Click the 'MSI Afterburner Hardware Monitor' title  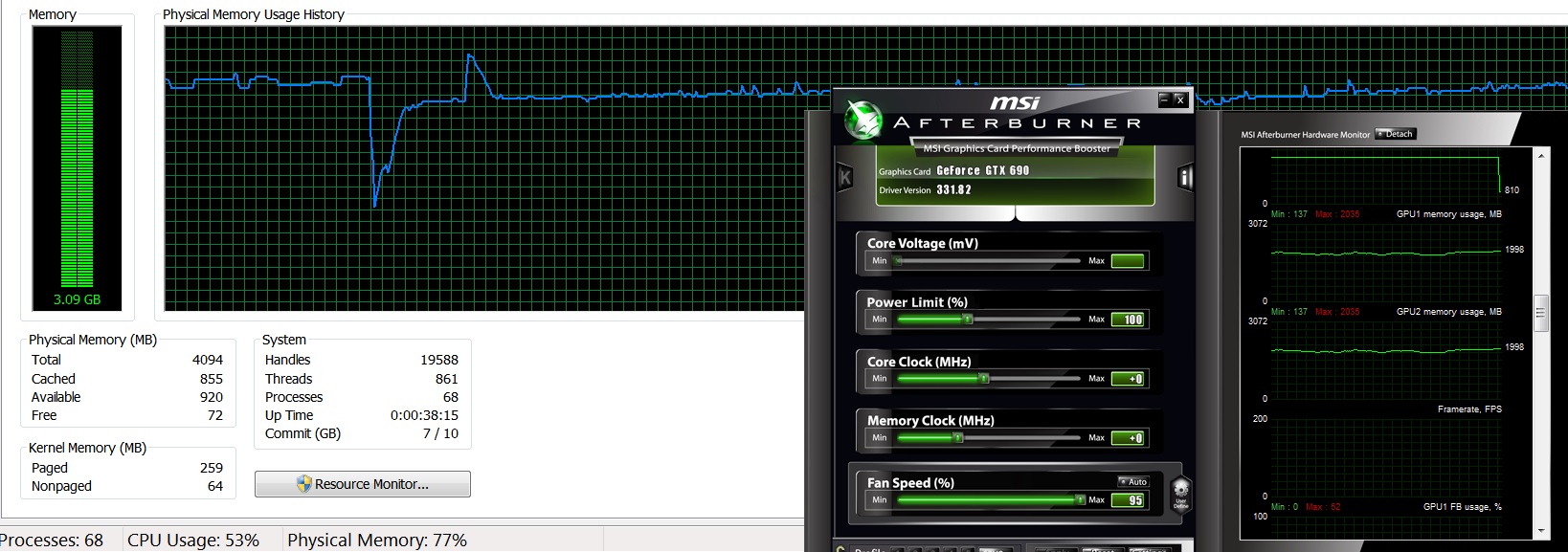(x=1306, y=135)
